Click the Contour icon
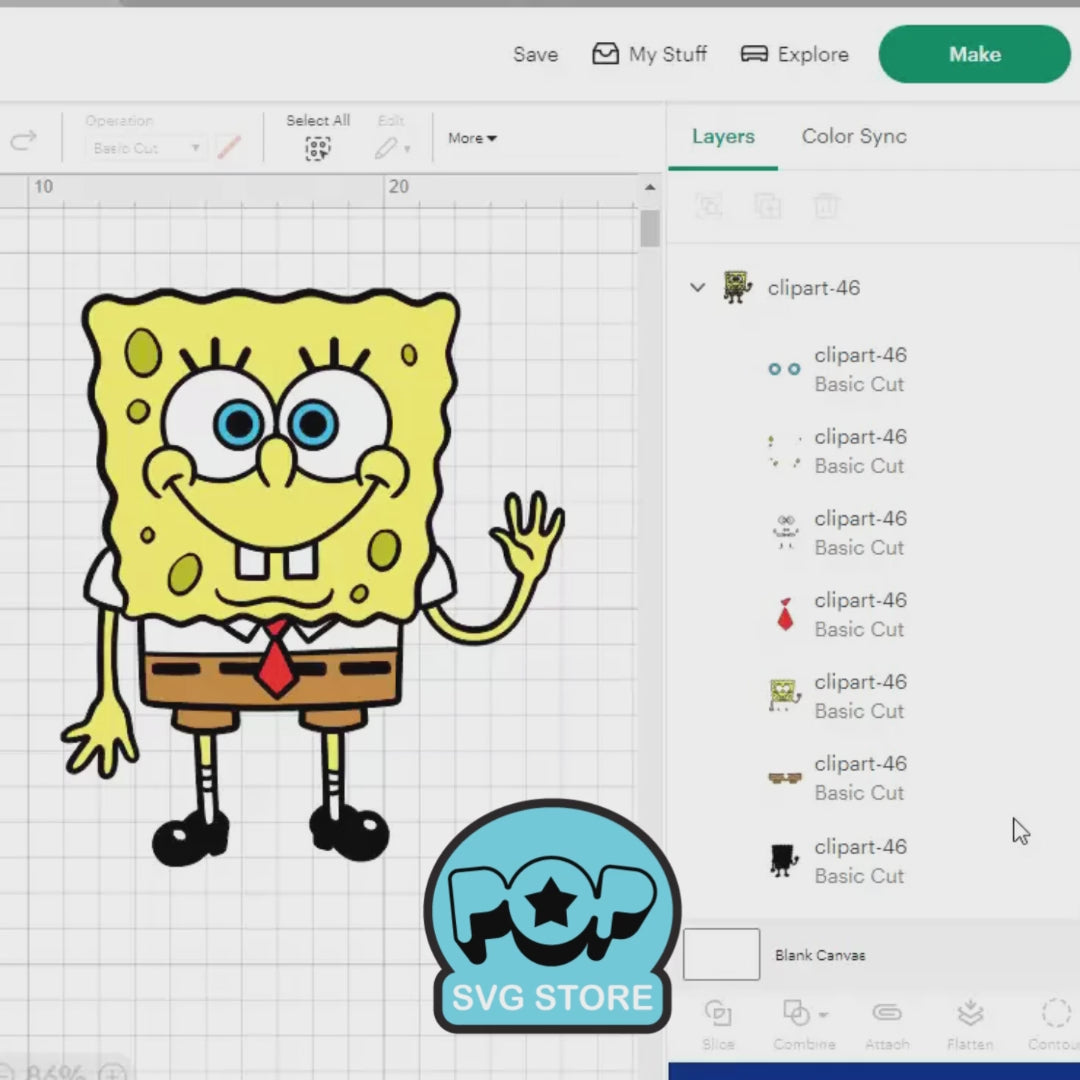The image size is (1080, 1080). (x=1055, y=1013)
